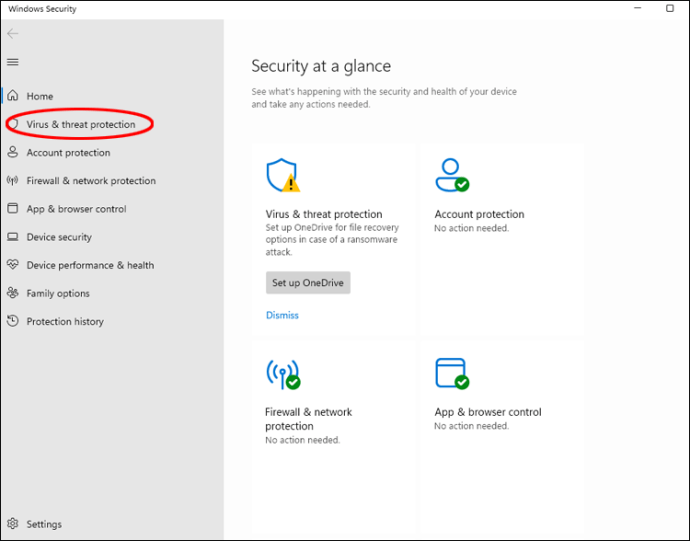
Task: Click the Device performance heart icon
Action: [x=13, y=265]
